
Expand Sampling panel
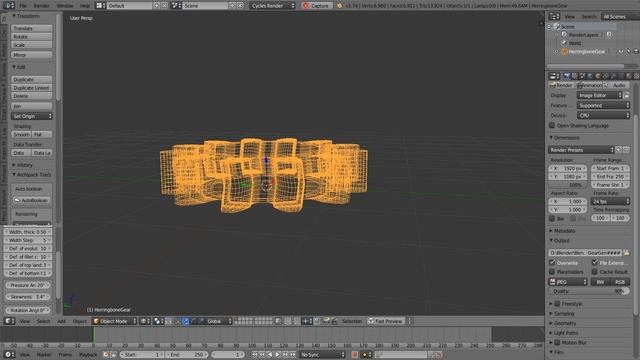[x=562, y=313]
